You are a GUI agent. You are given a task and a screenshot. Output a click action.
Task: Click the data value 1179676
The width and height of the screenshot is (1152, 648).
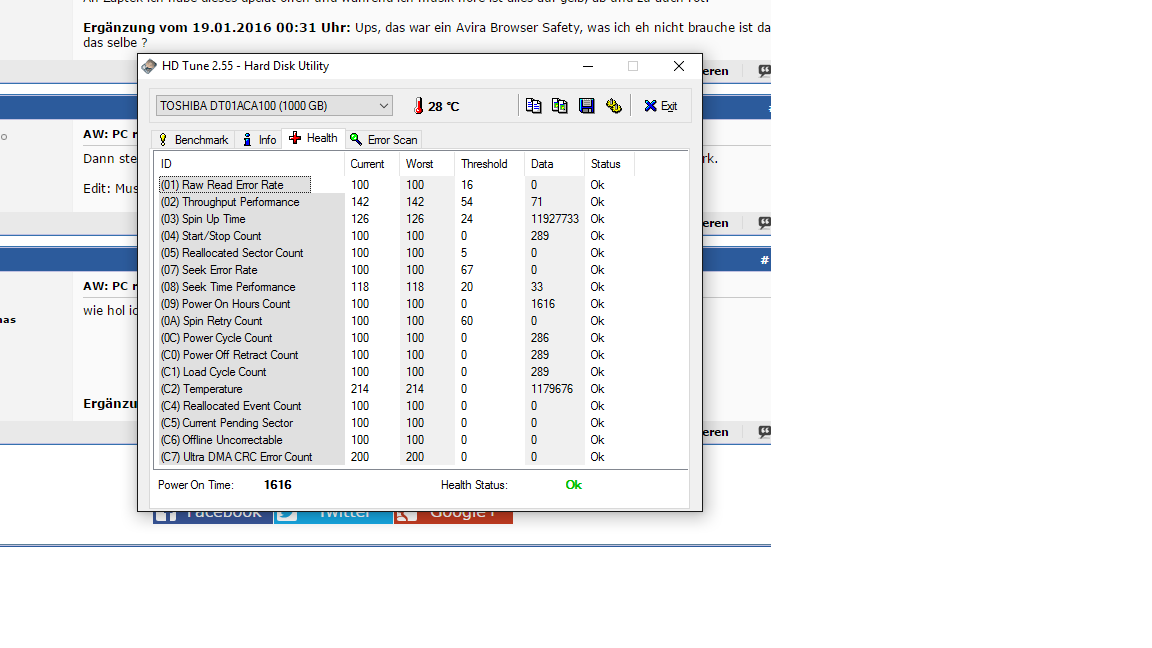(552, 389)
